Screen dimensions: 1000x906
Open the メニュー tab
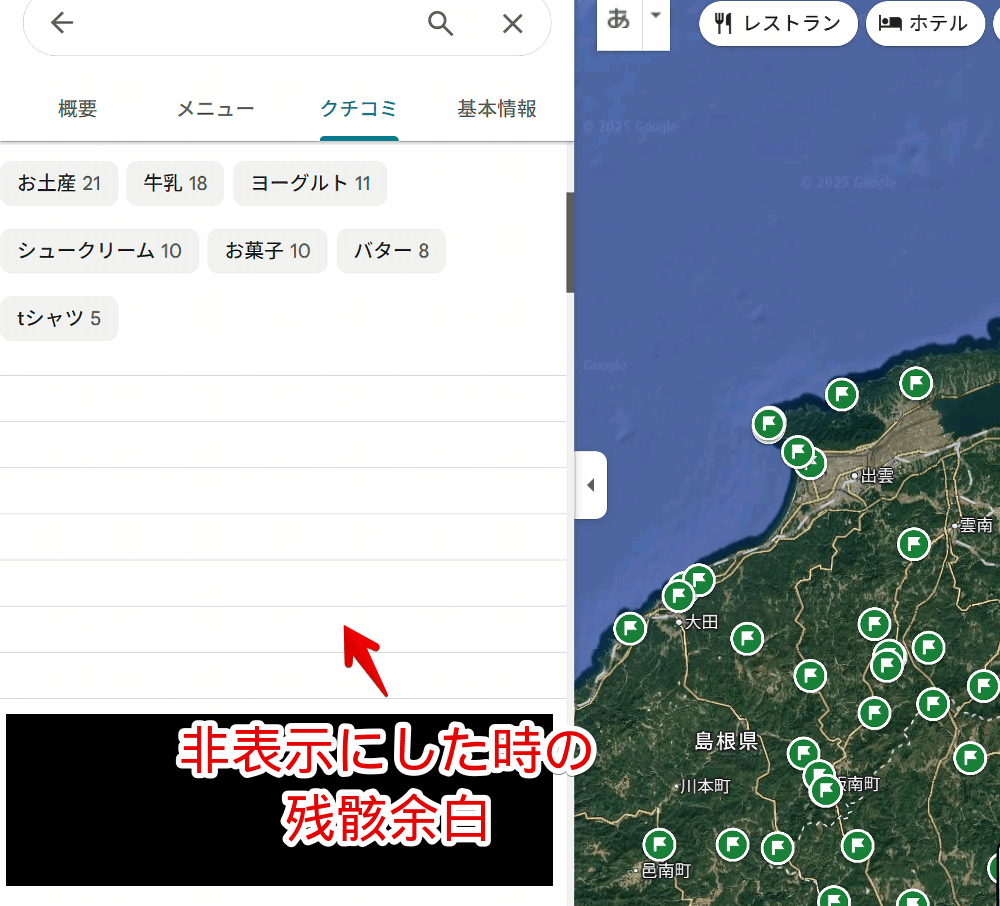[x=216, y=108]
